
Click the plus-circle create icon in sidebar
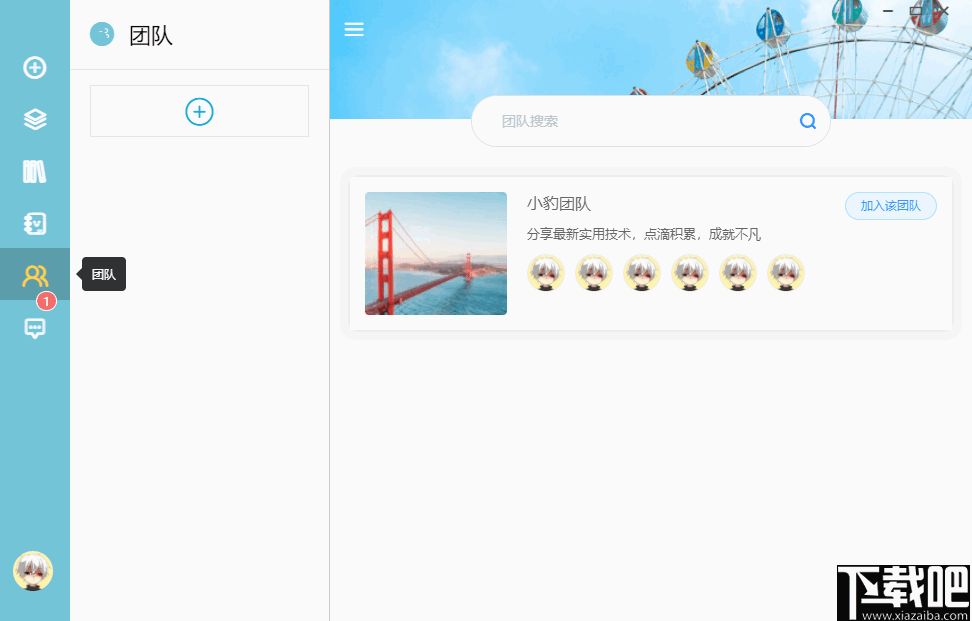(35, 67)
